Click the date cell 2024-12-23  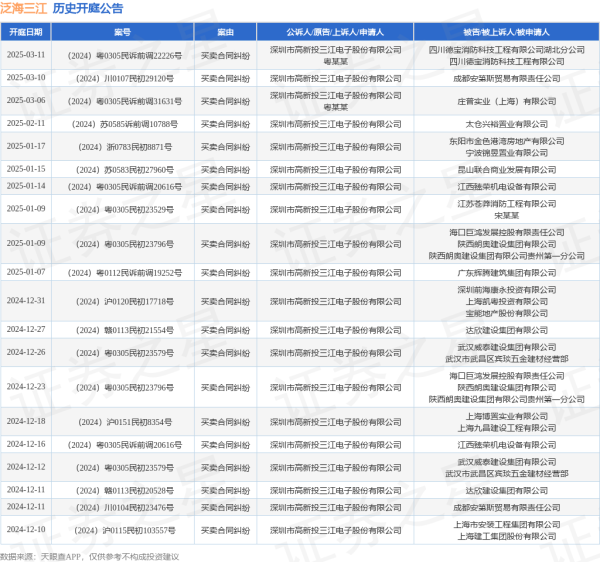[x=26, y=387]
